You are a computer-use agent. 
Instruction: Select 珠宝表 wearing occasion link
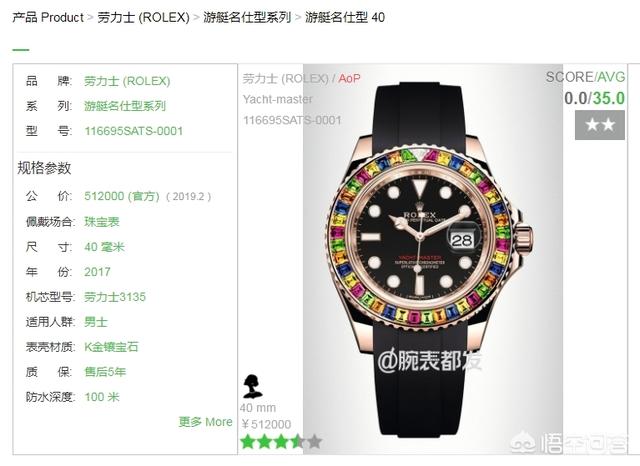(x=102, y=222)
